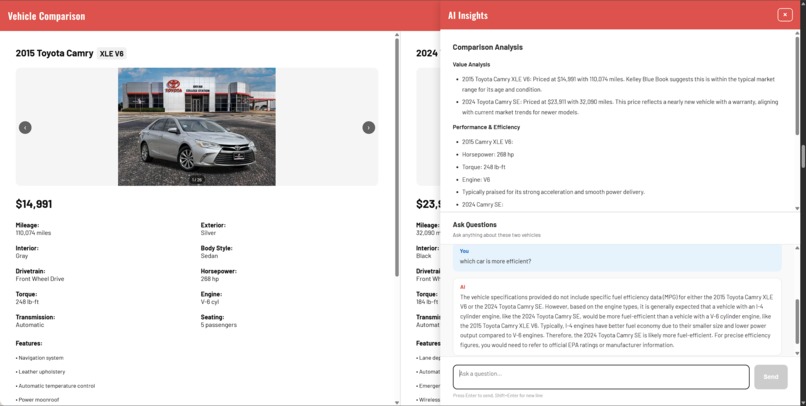Click the 2015 Toyota Camry title

click(54, 53)
